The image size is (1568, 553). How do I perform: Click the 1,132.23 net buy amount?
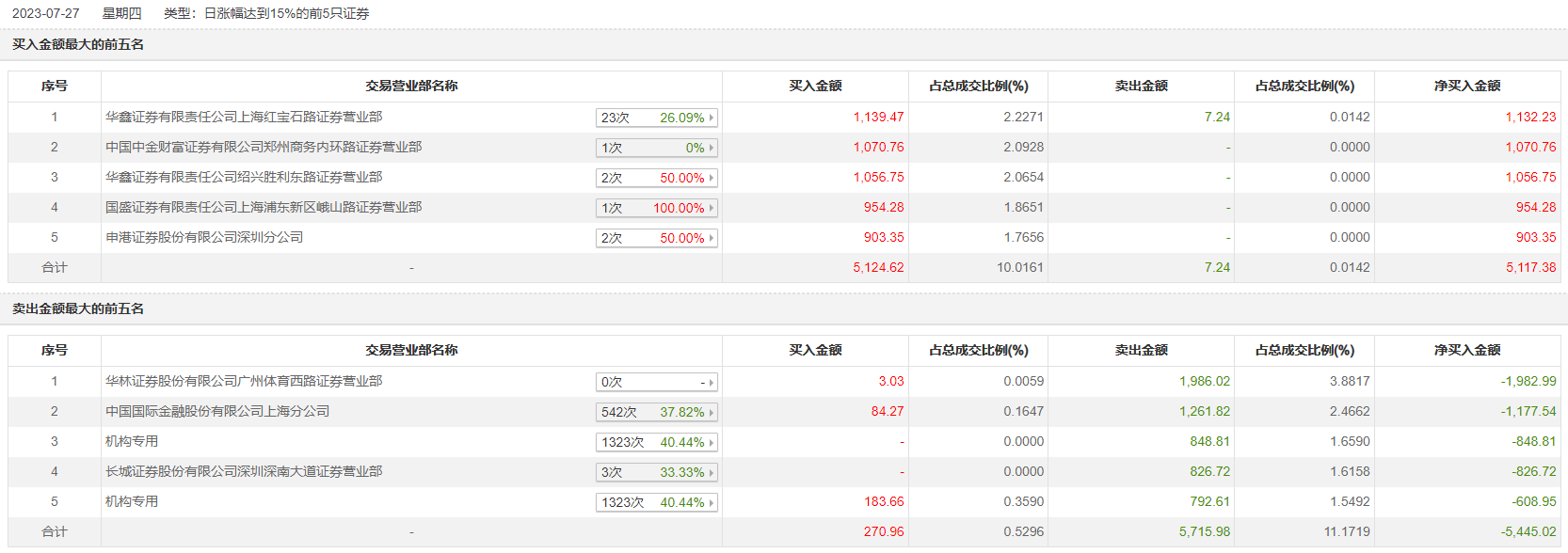[x=1530, y=117]
